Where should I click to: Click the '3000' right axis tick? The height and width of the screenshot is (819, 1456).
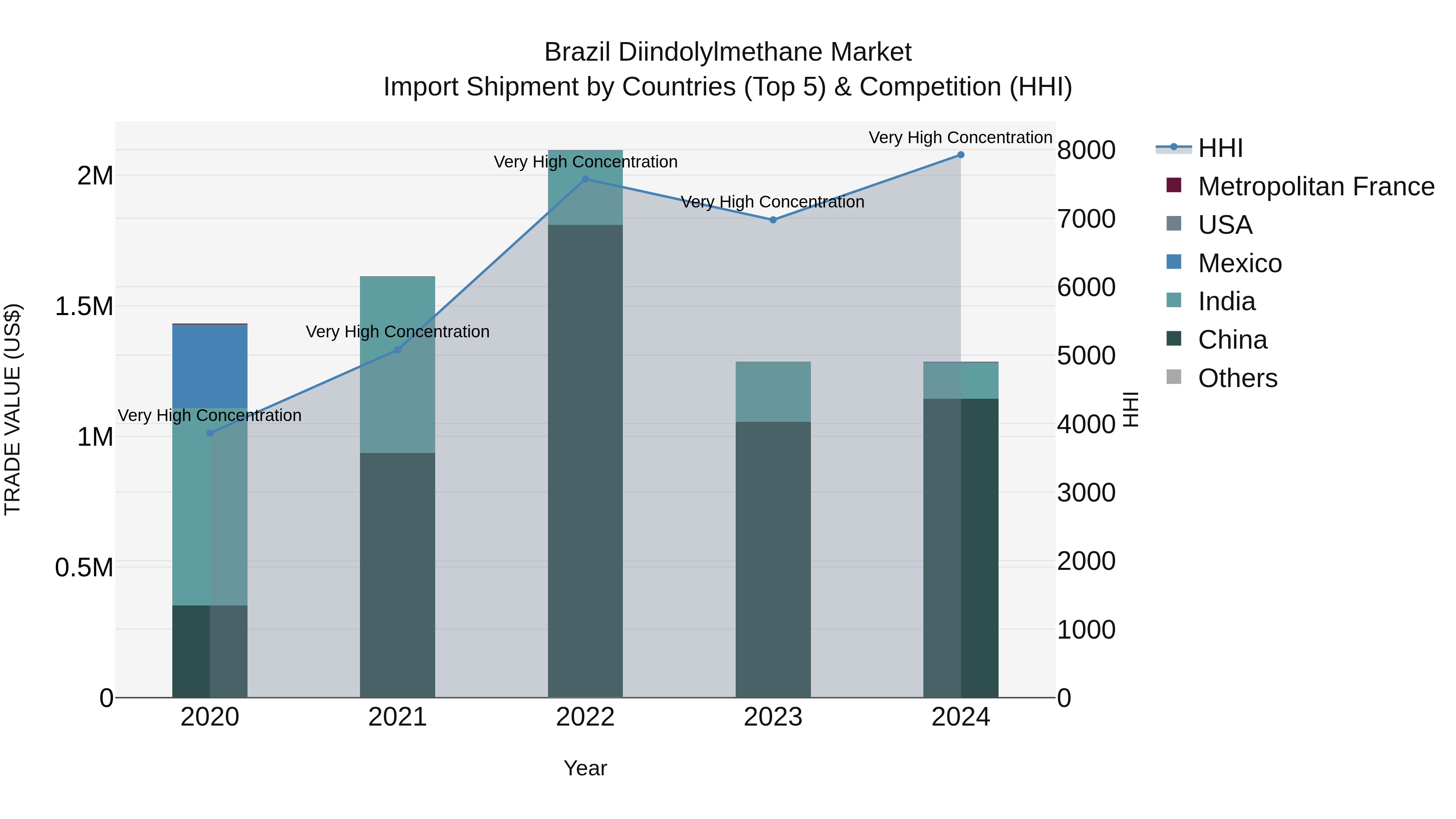point(1086,493)
